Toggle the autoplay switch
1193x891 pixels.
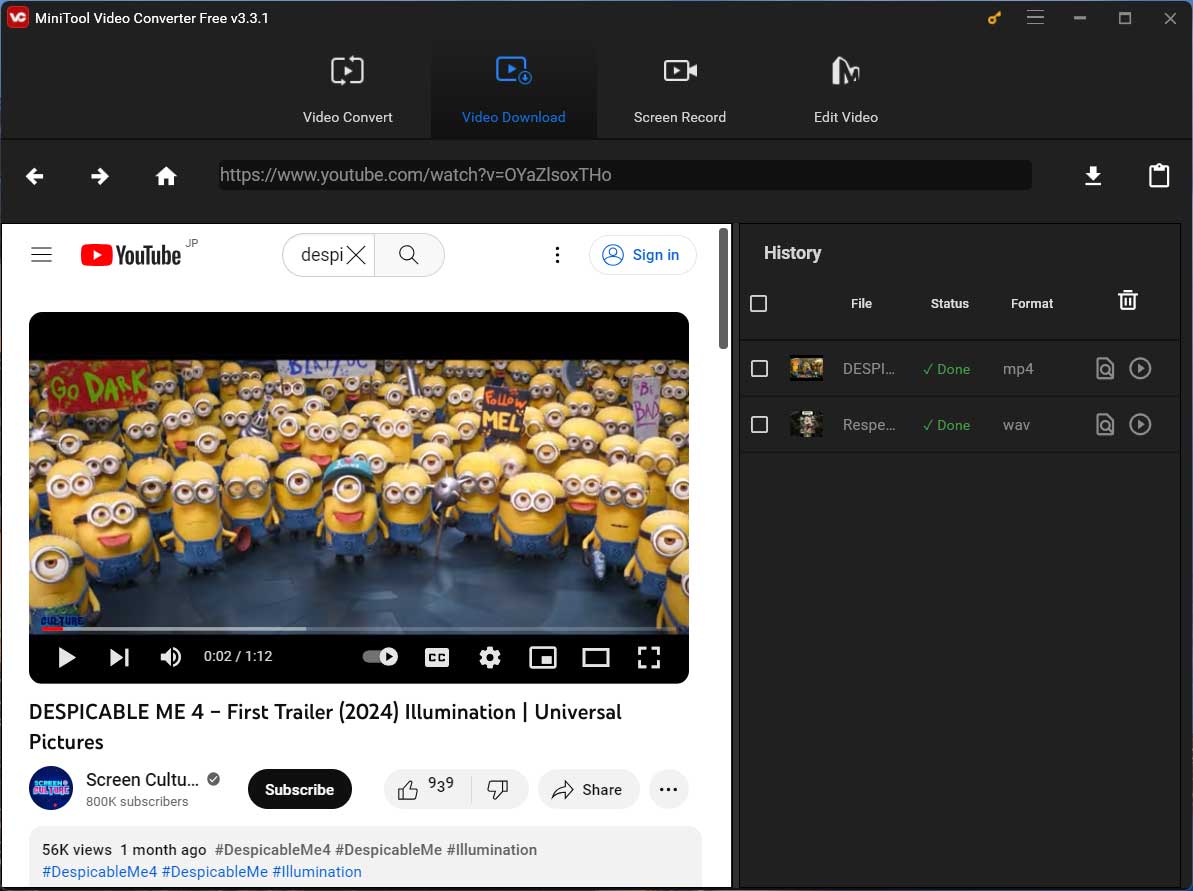coord(380,657)
